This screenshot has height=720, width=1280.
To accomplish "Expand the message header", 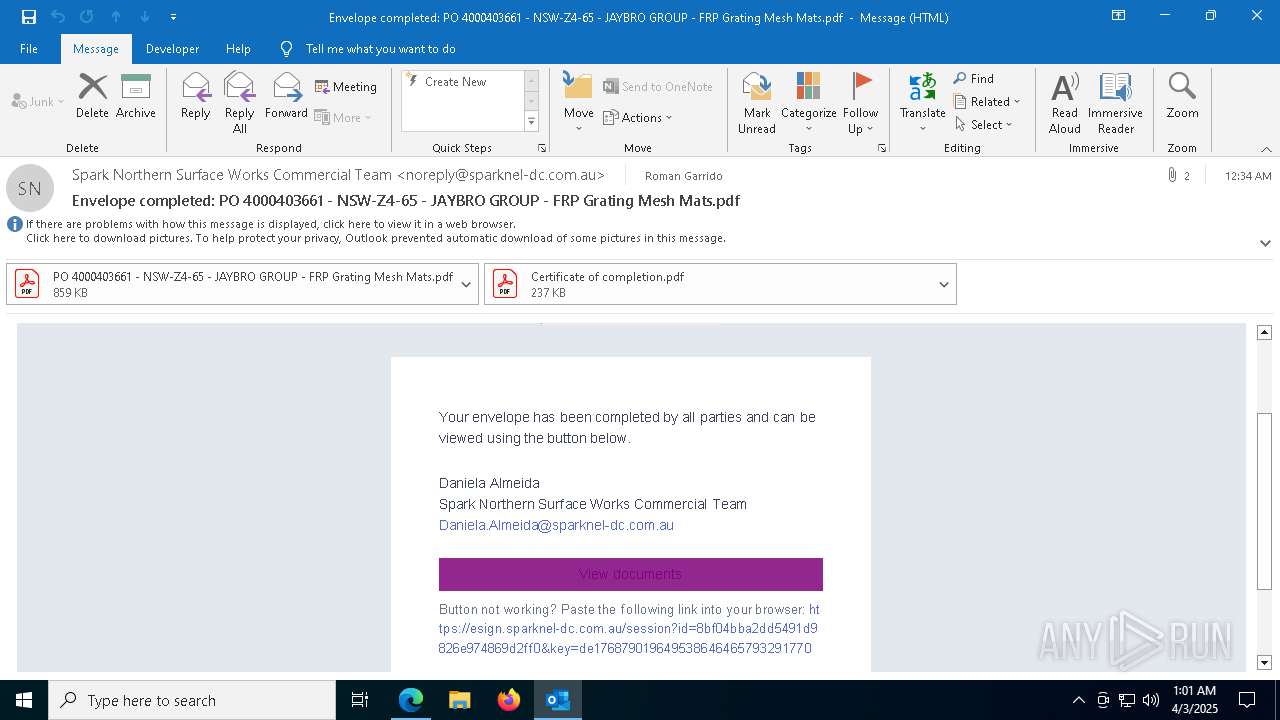I will (1265, 243).
